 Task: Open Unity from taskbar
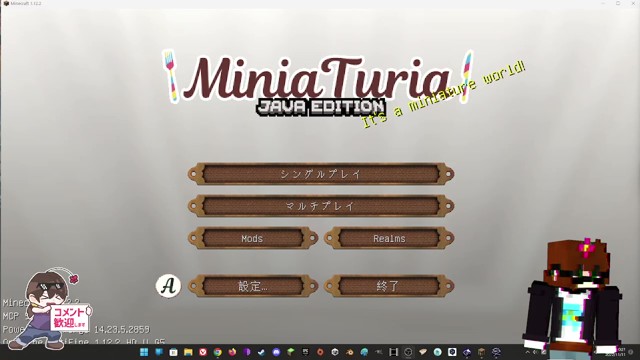pyautogui.click(x=335, y=352)
